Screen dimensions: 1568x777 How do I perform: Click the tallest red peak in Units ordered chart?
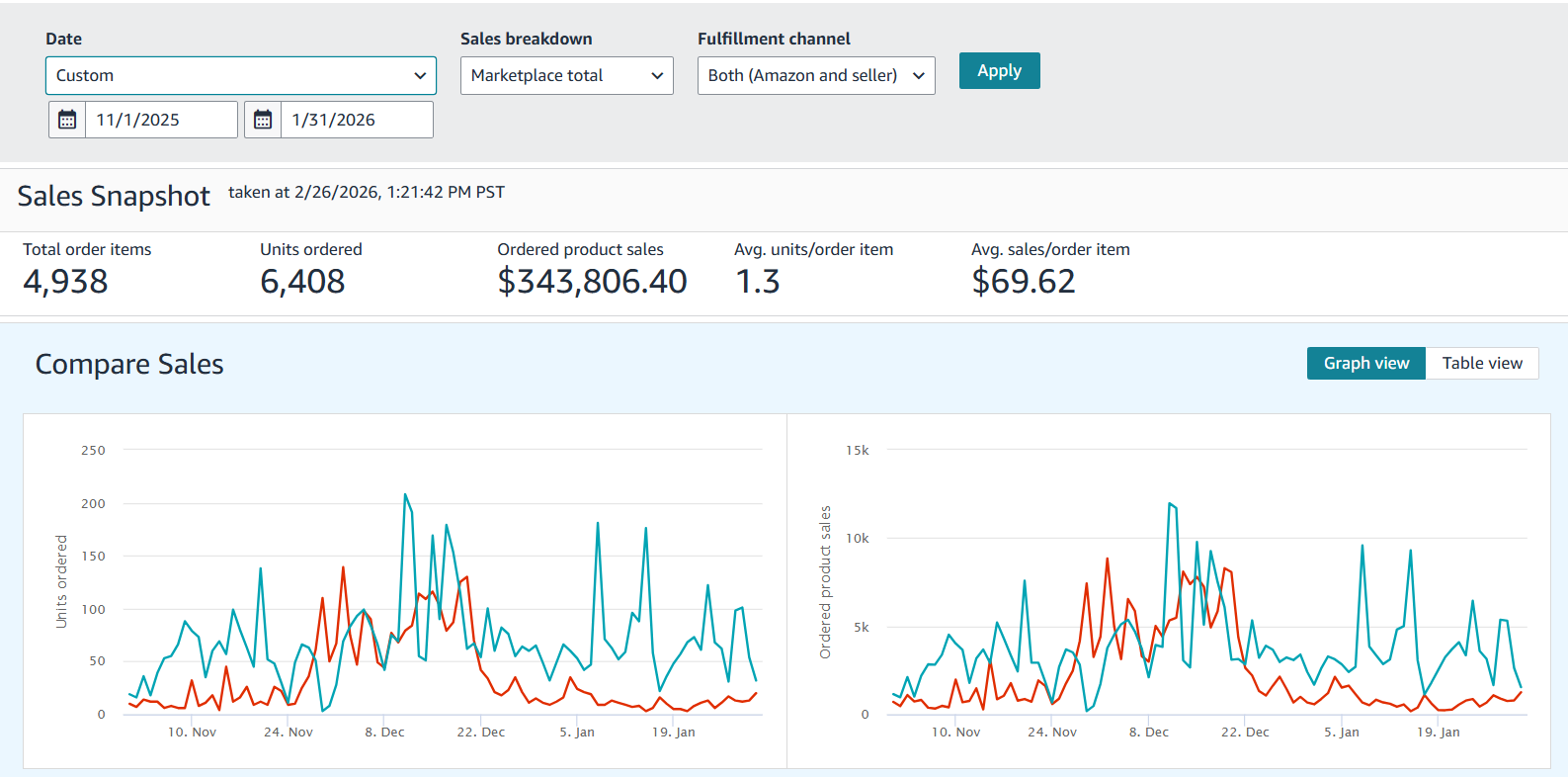point(343,567)
